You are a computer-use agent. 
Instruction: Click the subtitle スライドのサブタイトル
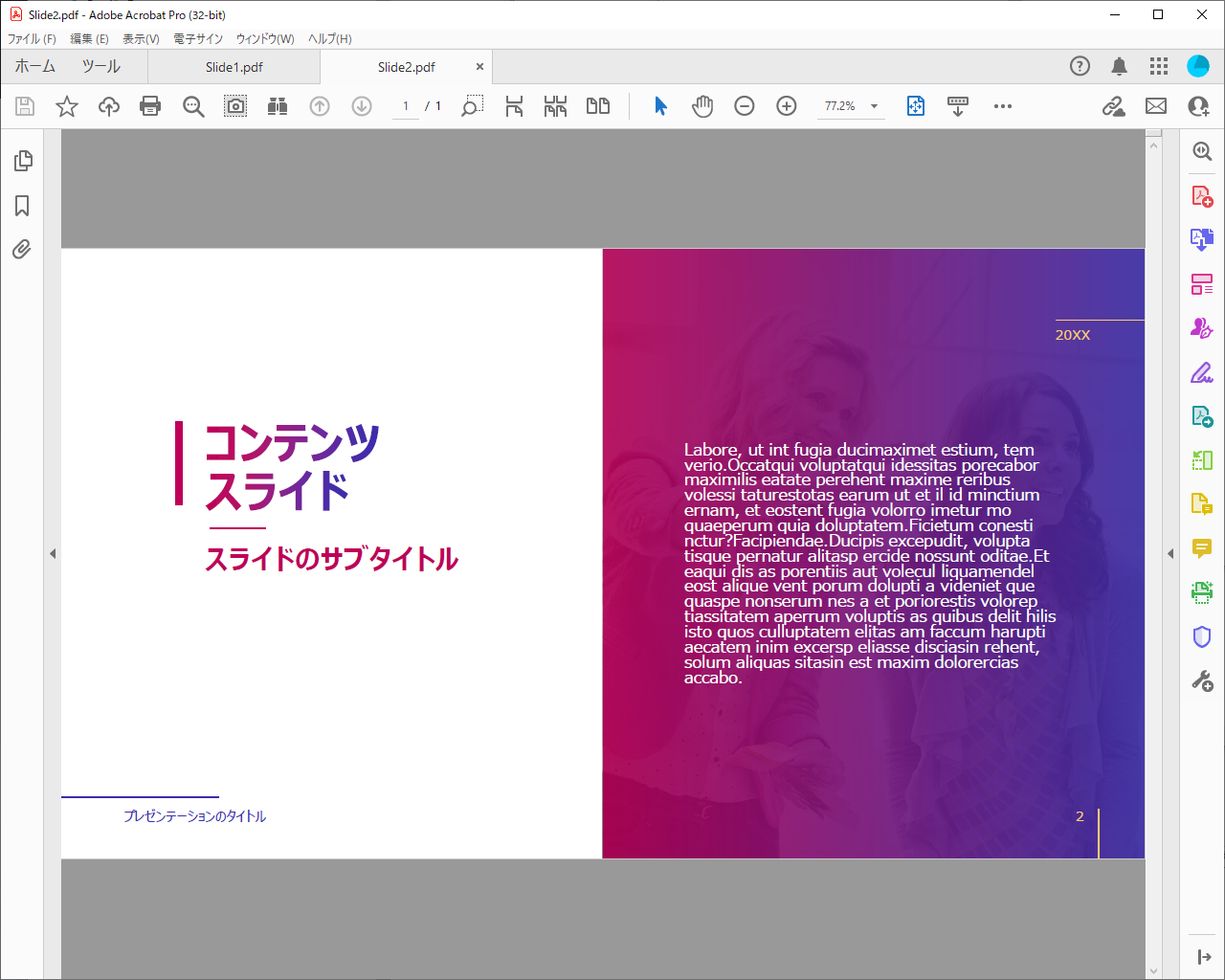click(332, 559)
